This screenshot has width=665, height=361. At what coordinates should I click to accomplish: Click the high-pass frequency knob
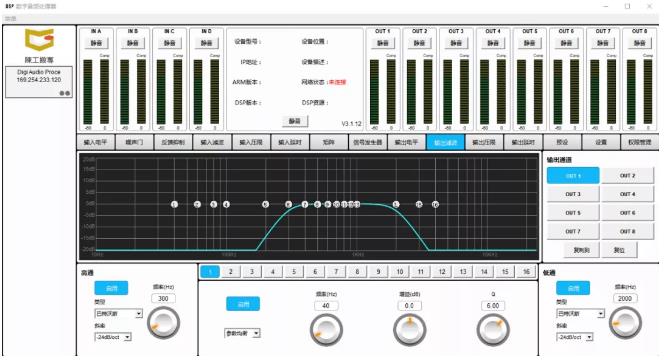pyautogui.click(x=163, y=323)
